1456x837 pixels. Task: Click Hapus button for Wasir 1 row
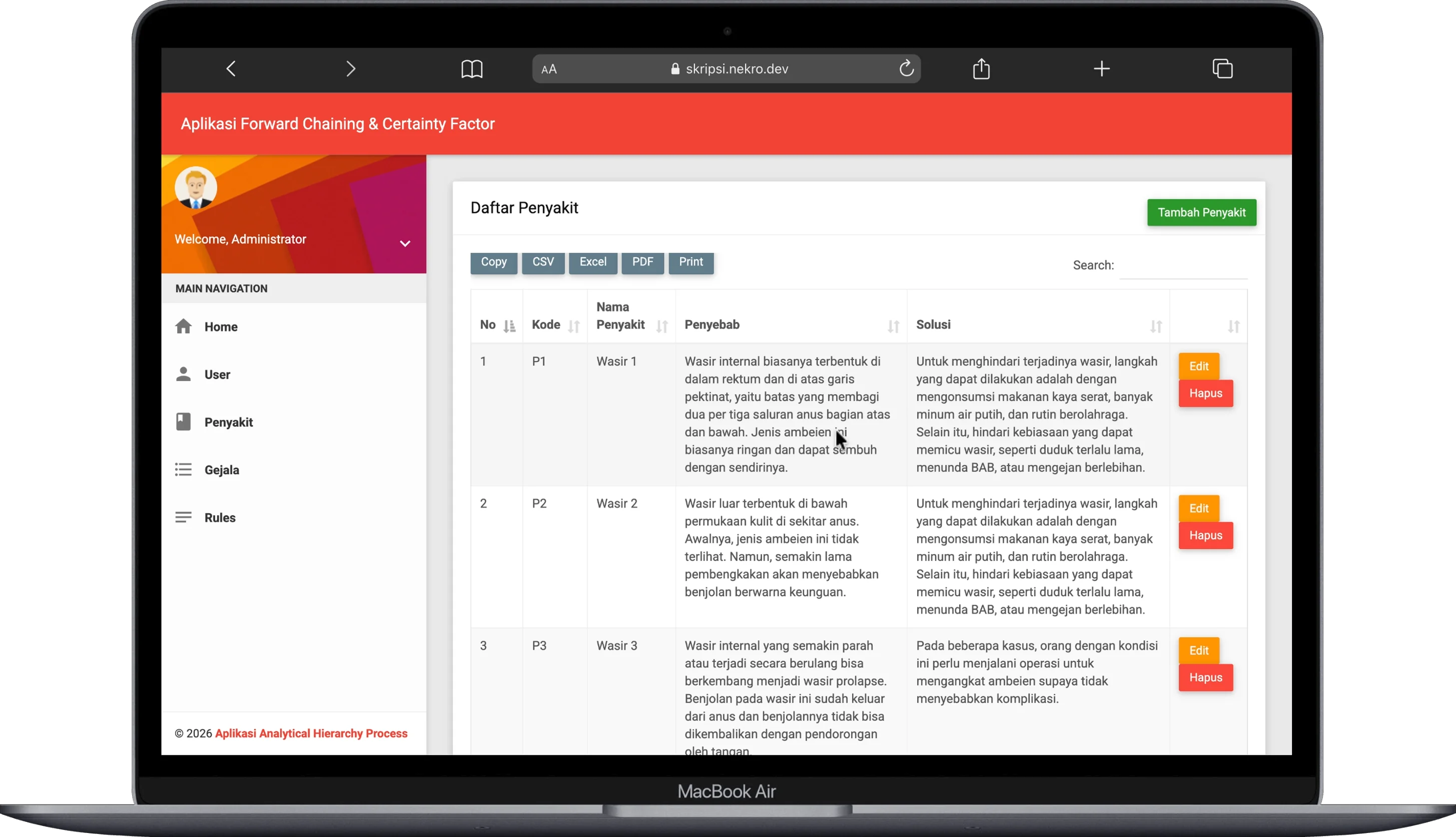click(1205, 393)
